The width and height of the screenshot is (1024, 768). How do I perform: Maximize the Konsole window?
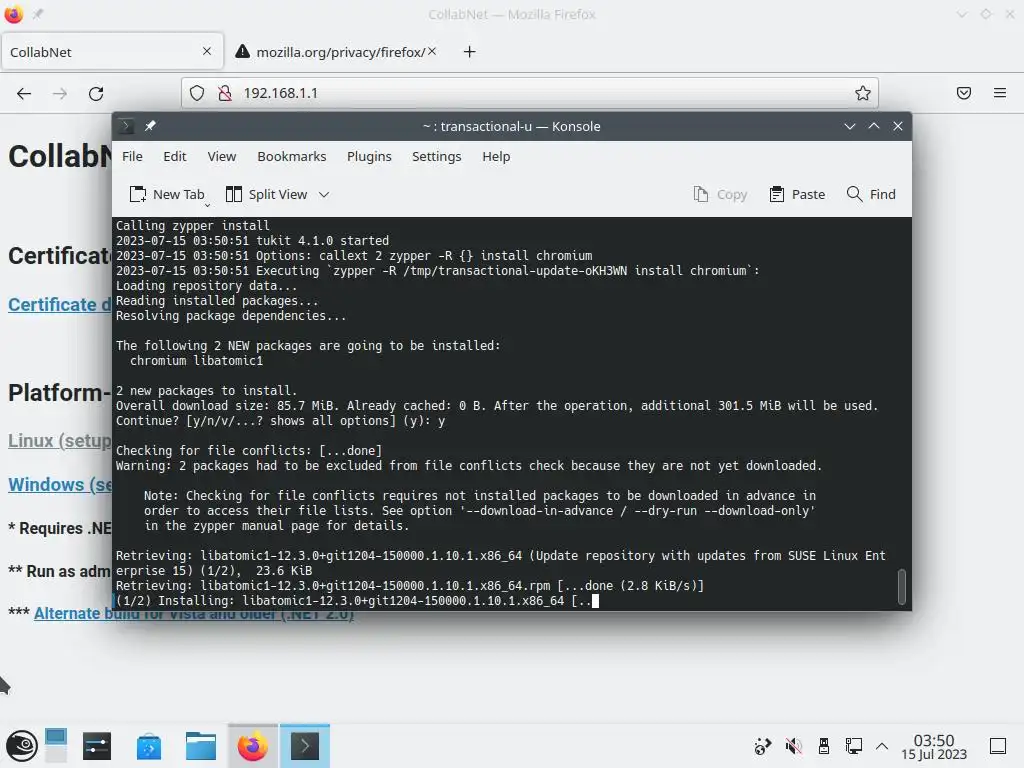[x=874, y=126]
